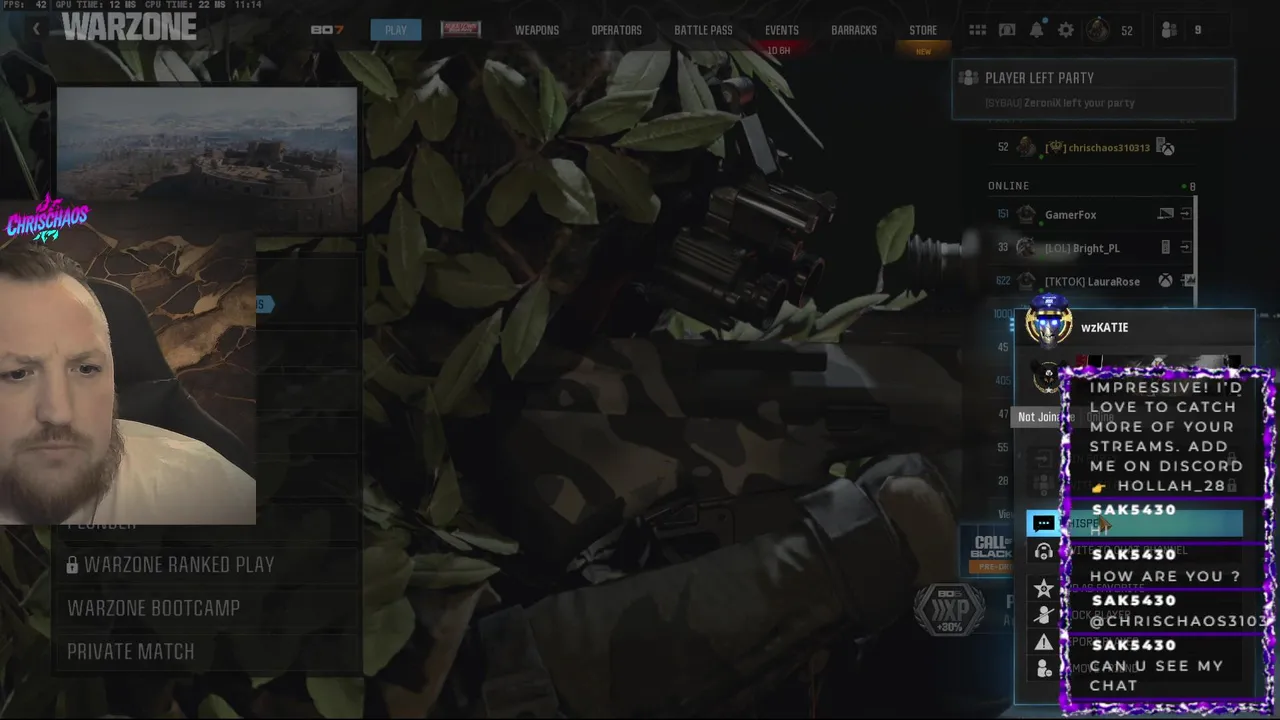
Task: Click the PLAY tab
Action: 396,30
